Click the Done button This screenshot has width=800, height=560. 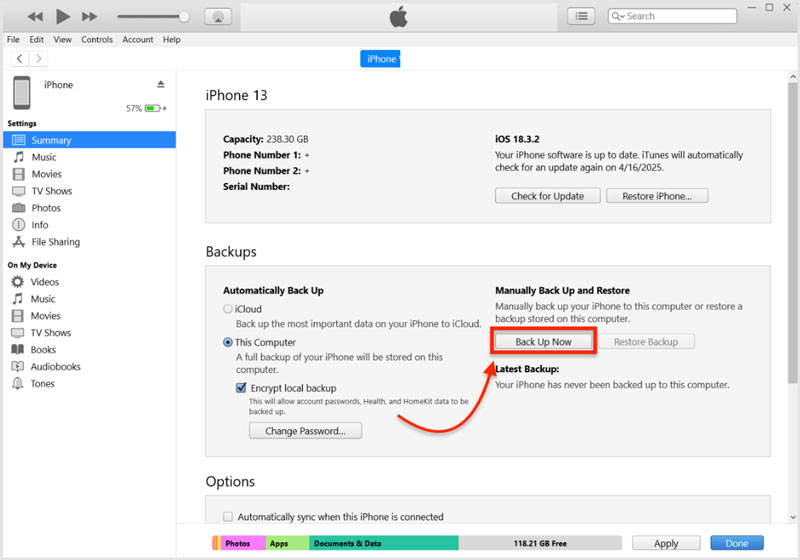coord(737,543)
